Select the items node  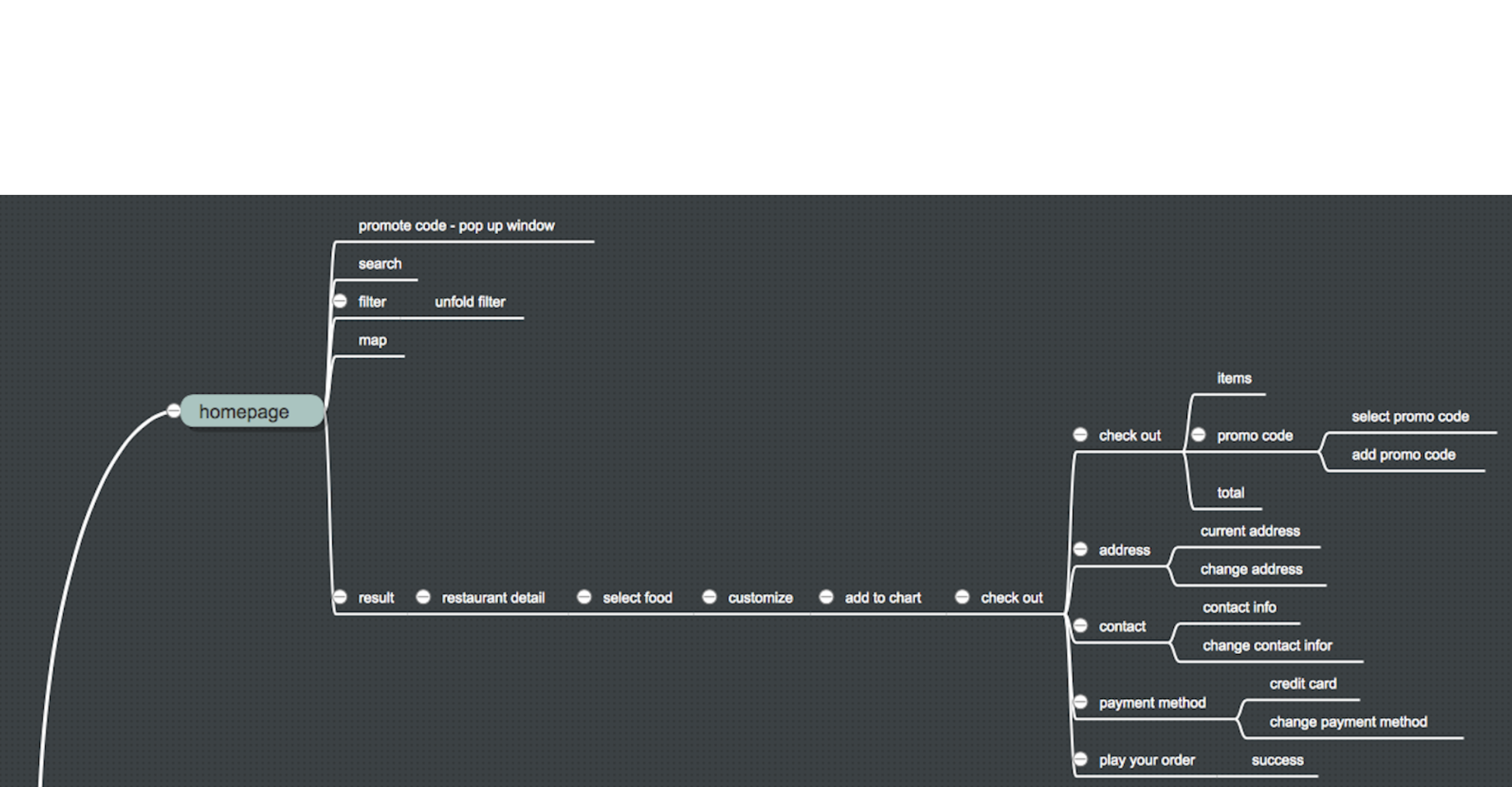1235,378
